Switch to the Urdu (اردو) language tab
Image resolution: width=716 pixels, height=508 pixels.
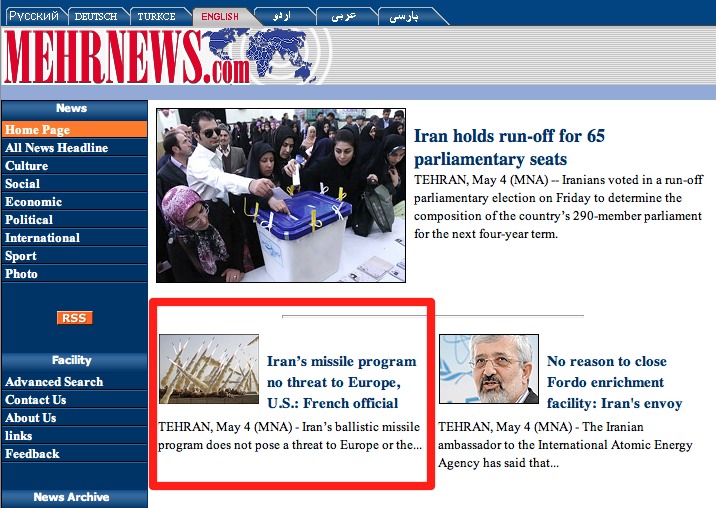point(282,16)
